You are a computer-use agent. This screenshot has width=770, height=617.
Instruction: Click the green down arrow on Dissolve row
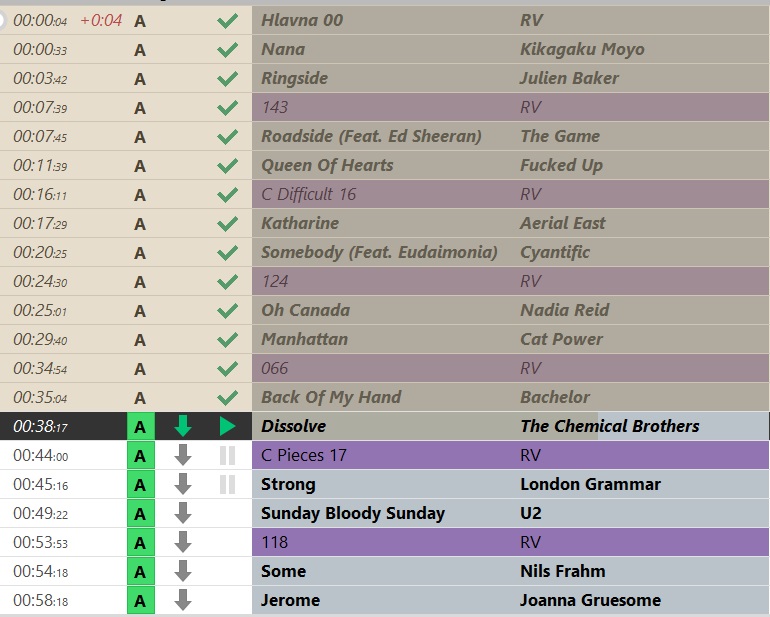pos(183,426)
